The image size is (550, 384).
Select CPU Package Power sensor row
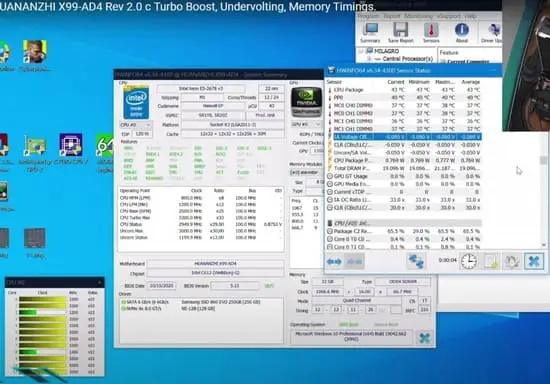pyautogui.click(x=403, y=160)
